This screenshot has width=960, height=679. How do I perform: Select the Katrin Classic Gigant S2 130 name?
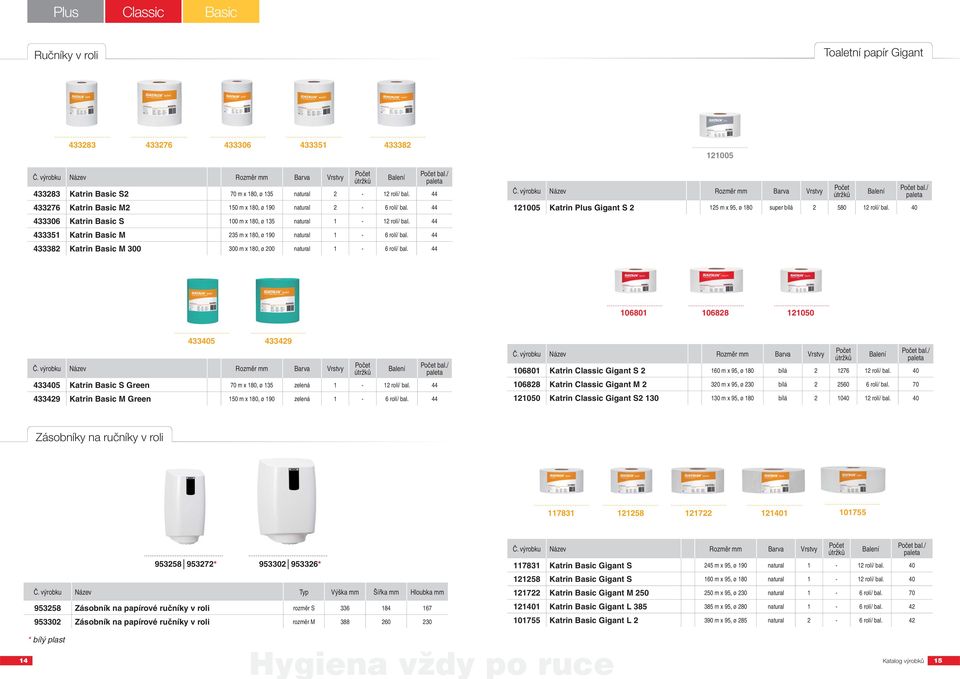[x=604, y=398]
